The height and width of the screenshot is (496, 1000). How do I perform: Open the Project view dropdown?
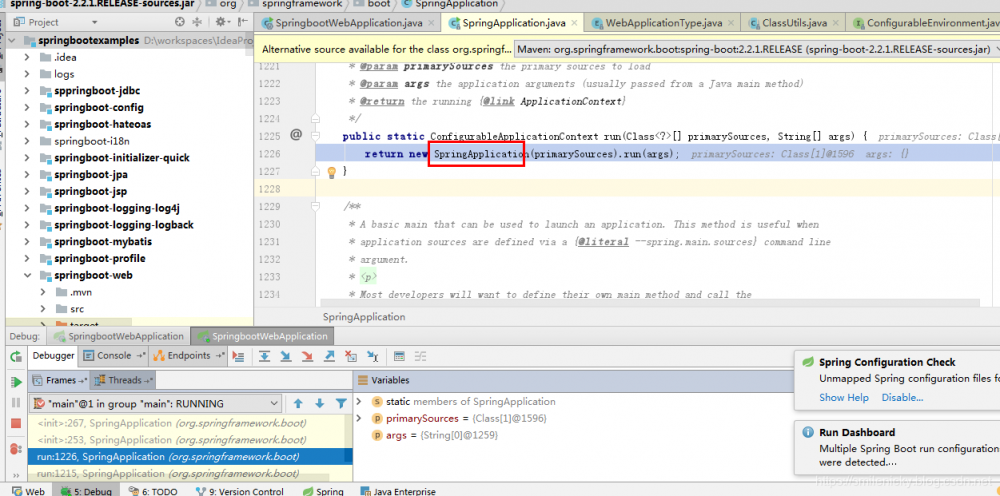[95, 22]
